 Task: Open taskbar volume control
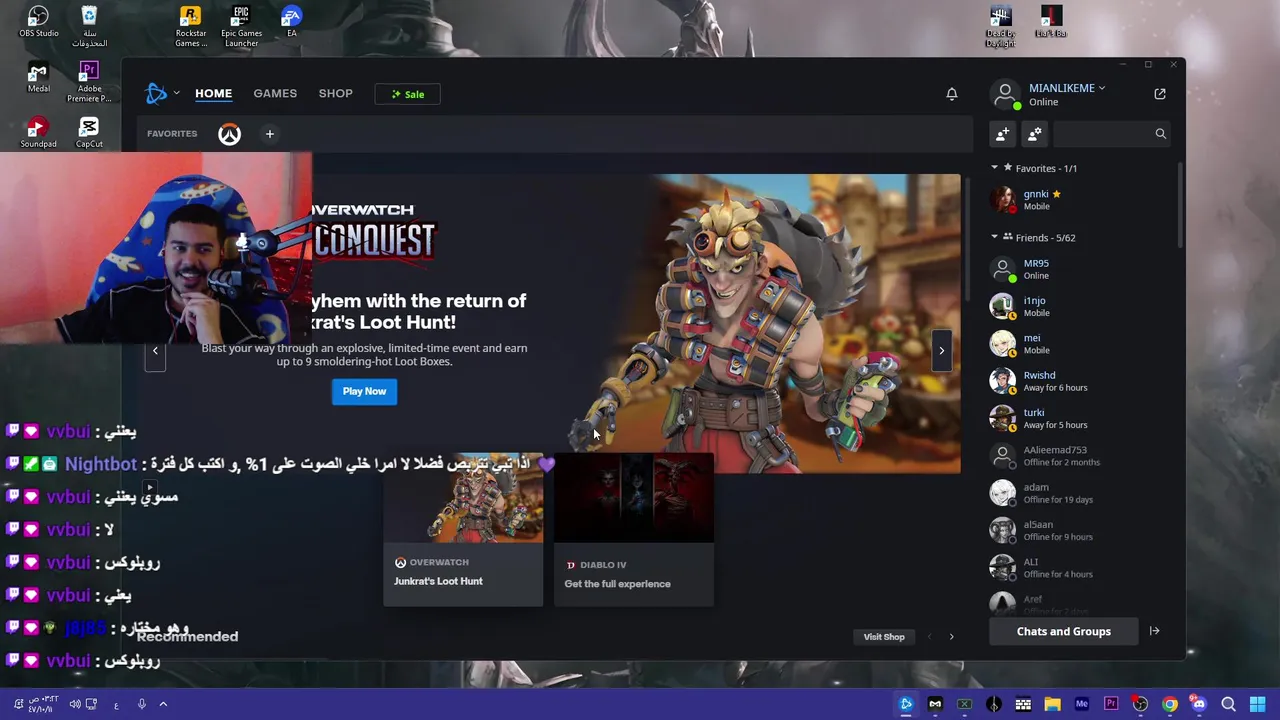pyautogui.click(x=75, y=704)
